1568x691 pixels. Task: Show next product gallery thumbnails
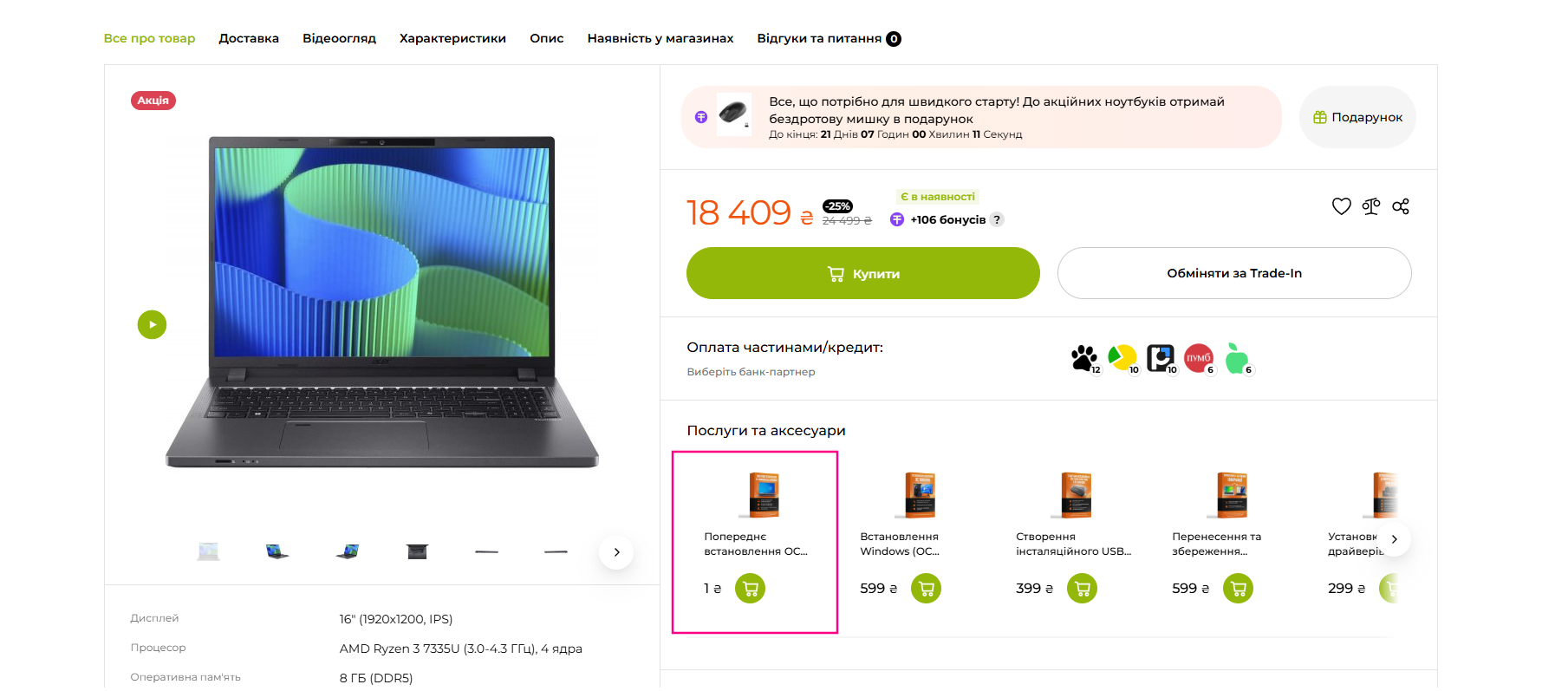coord(616,552)
